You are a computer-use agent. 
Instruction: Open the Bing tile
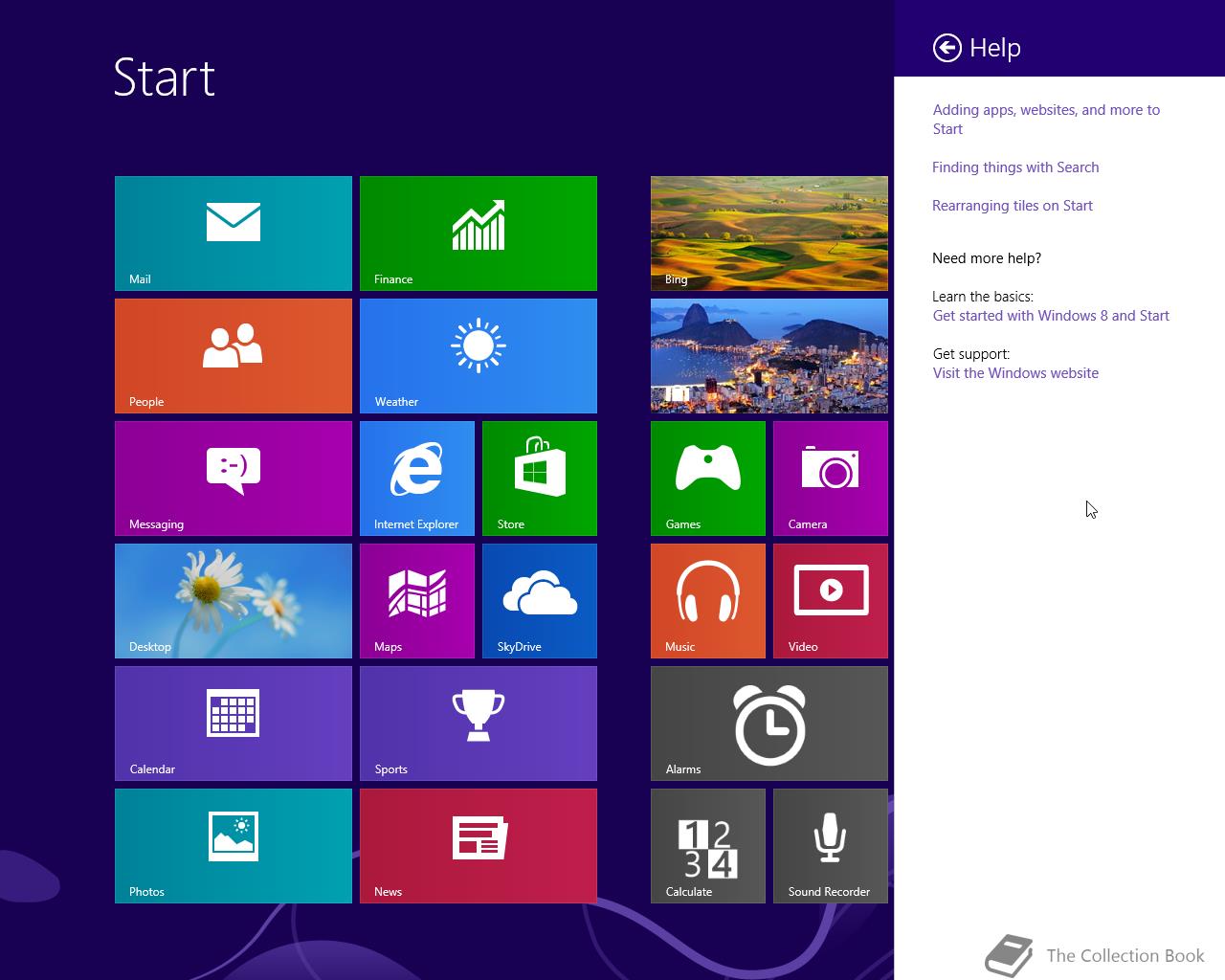[769, 234]
